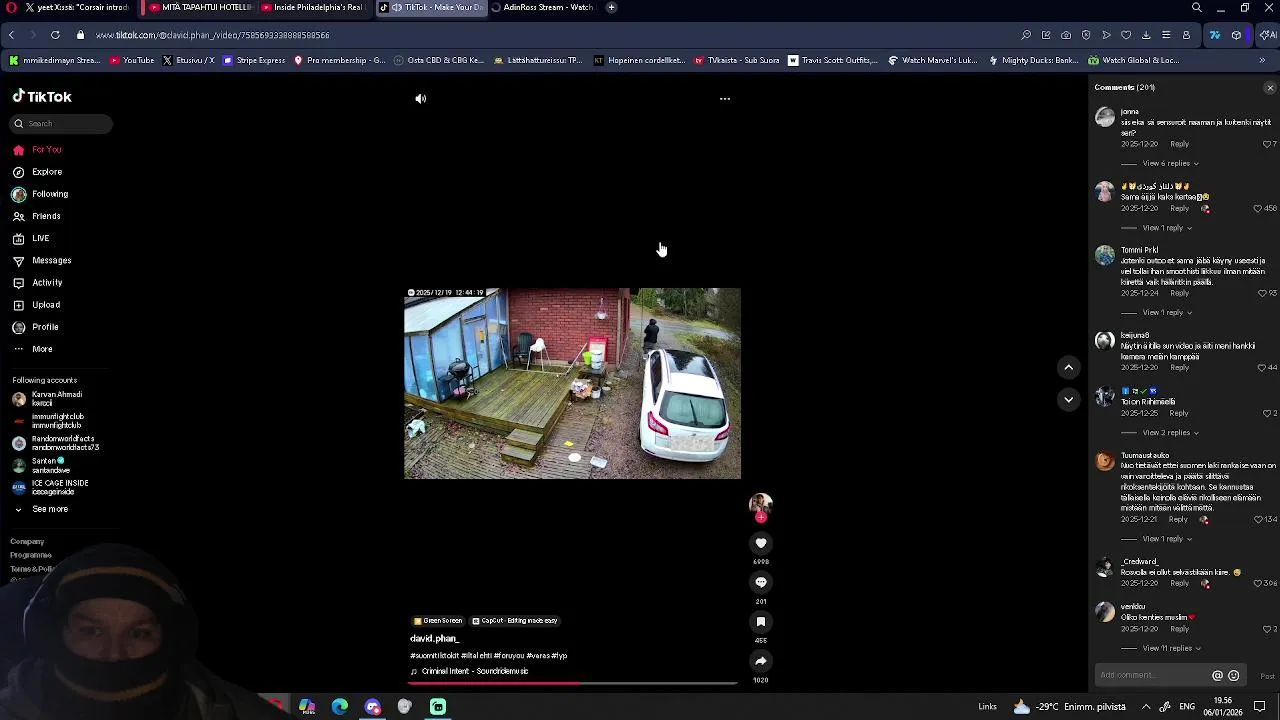Reply to baijuna8's comment
Image resolution: width=1280 pixels, height=720 pixels.
tap(1179, 367)
